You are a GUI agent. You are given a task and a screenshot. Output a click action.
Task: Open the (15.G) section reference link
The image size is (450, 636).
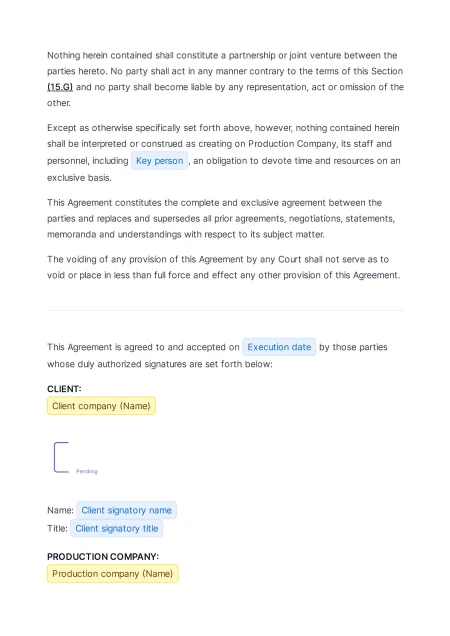coord(60,87)
